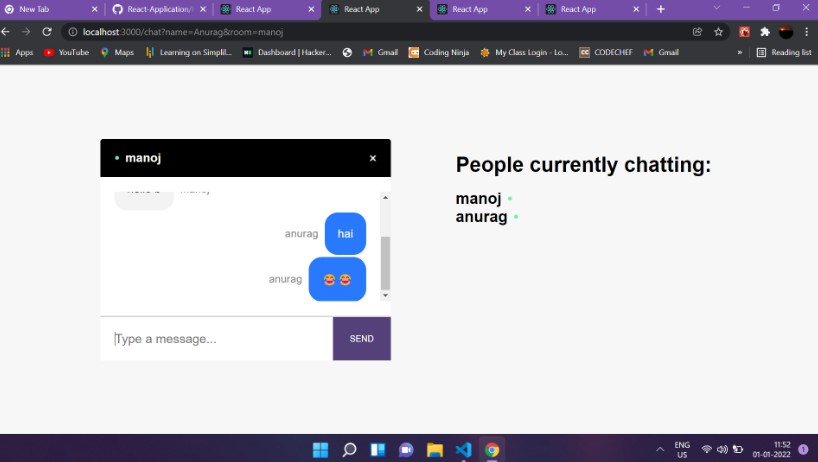818x462 pixels.
Task: Open the tab search dropdown
Action: click(717, 8)
